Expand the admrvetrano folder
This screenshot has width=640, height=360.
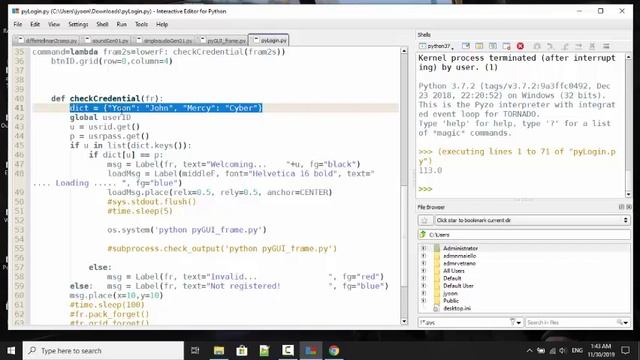[x=423, y=263]
